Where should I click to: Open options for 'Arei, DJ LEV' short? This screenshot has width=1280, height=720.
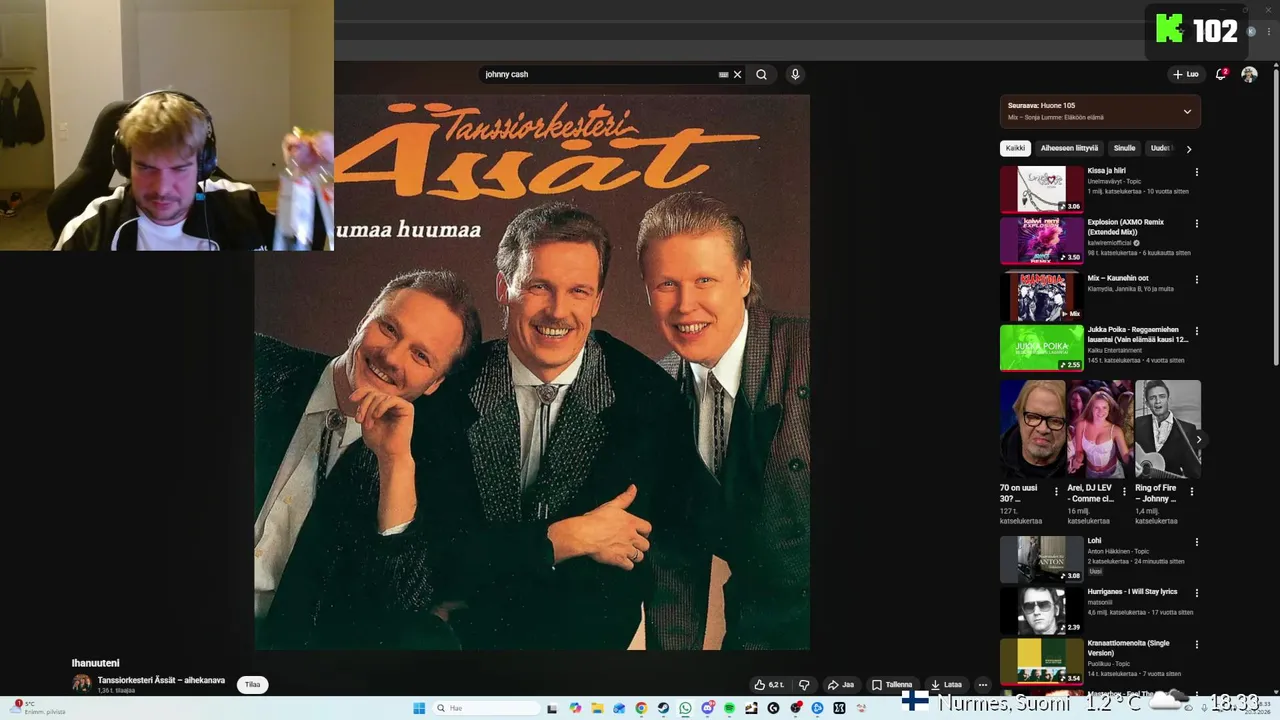coord(1124,491)
